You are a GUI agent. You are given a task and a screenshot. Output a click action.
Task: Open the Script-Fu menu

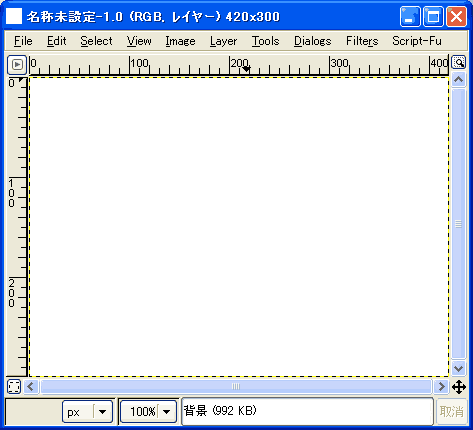coord(417,41)
